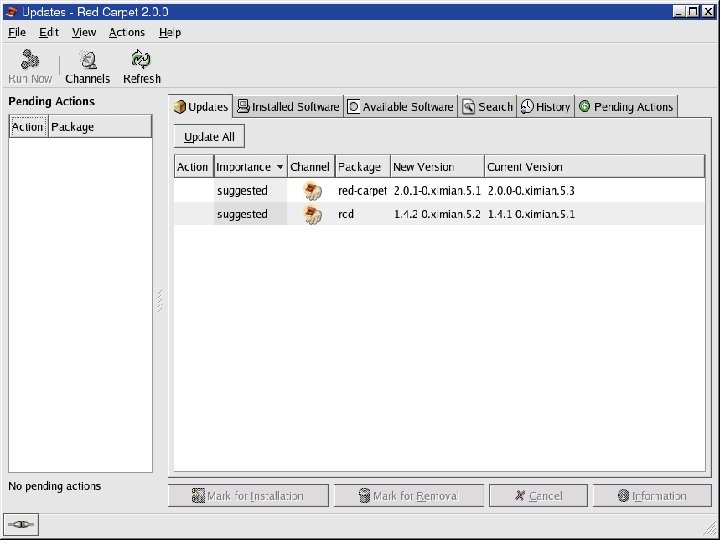Click the channel icon in the red-carpet row
The height and width of the screenshot is (540, 720).
click(313, 191)
